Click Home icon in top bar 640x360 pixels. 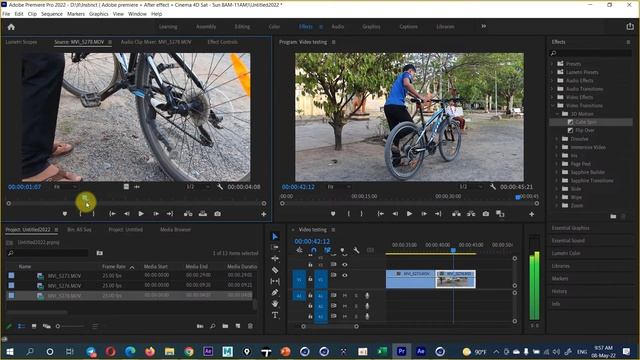(11, 27)
